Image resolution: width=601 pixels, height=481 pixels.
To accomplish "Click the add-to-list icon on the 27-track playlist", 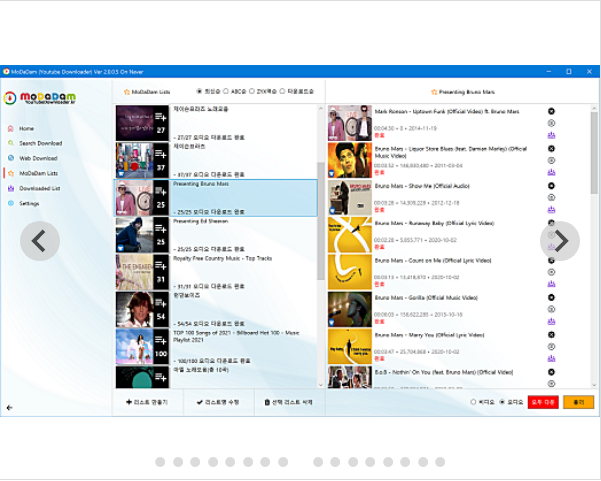I will coord(161,117).
